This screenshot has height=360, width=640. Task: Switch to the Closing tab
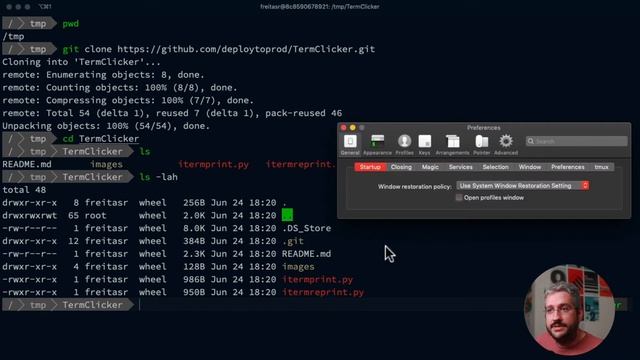pyautogui.click(x=401, y=167)
